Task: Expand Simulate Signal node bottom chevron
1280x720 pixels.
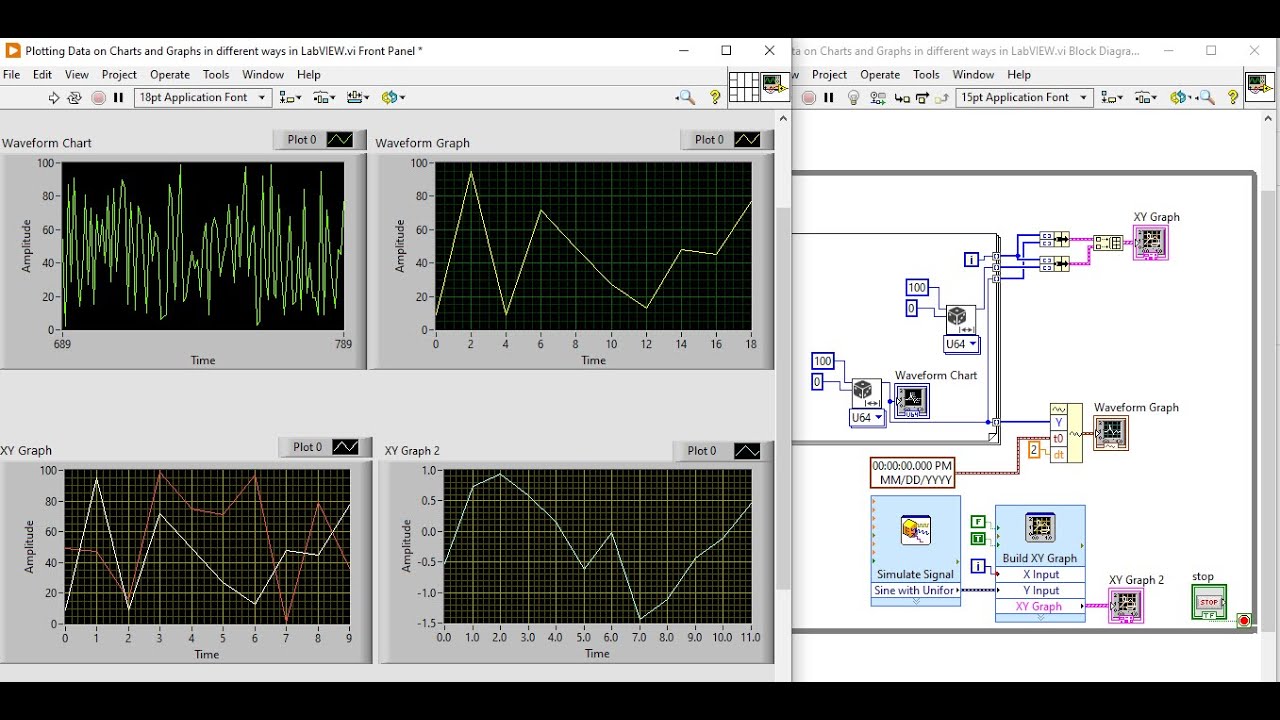Action: pyautogui.click(x=916, y=602)
